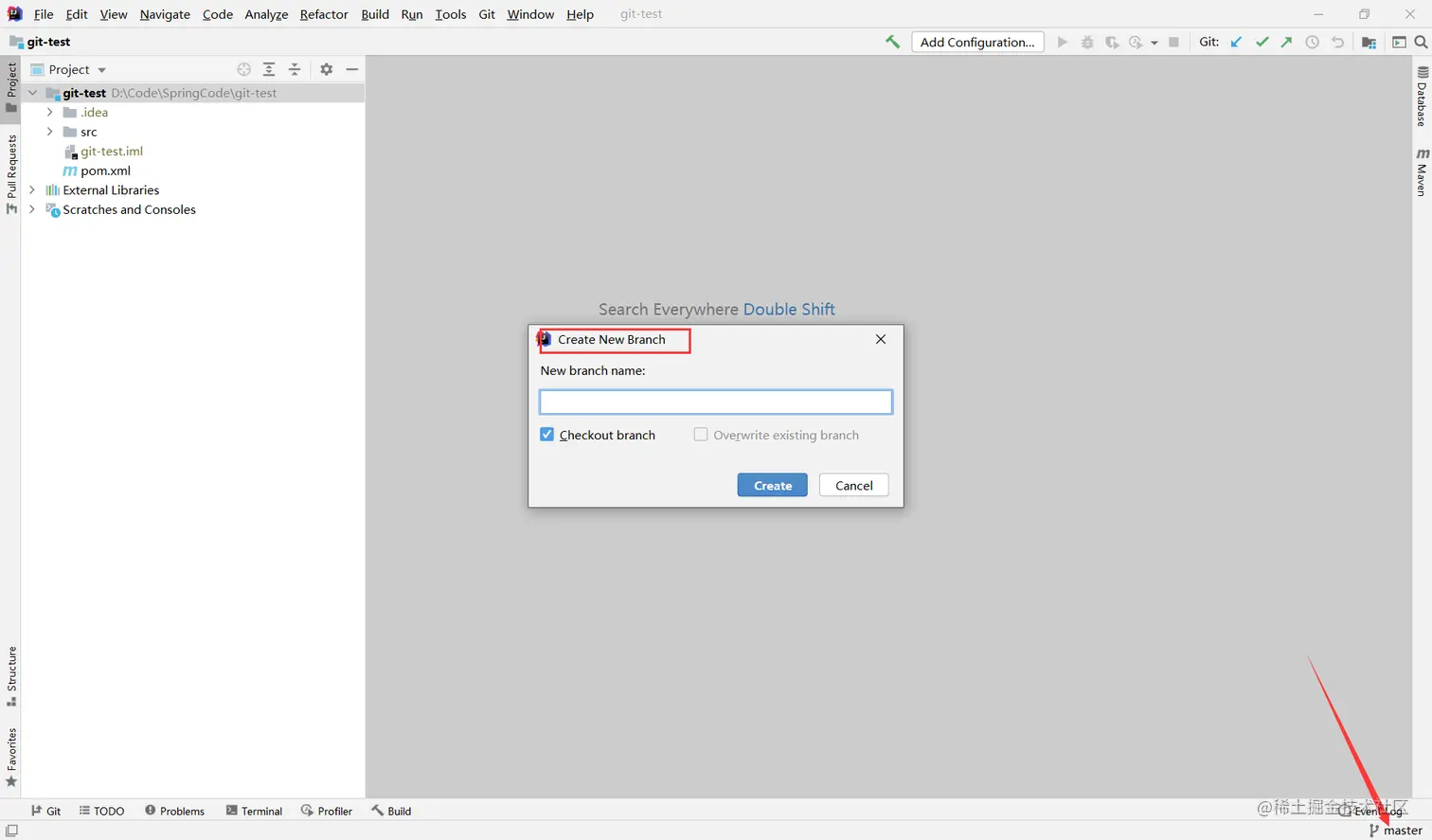Viewport: 1432px width, 840px height.
Task: Open the Git tool window tab
Action: (x=45, y=811)
